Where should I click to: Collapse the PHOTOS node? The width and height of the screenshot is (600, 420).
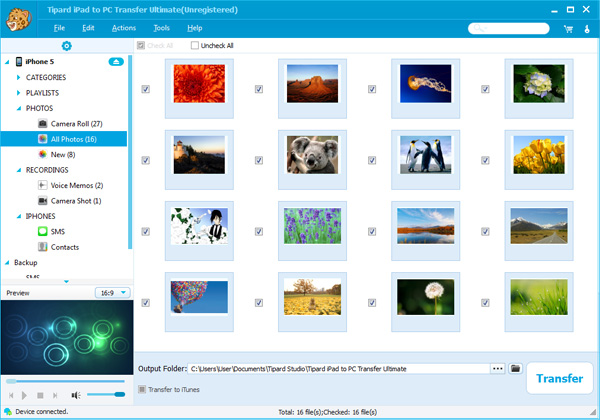click(x=19, y=109)
